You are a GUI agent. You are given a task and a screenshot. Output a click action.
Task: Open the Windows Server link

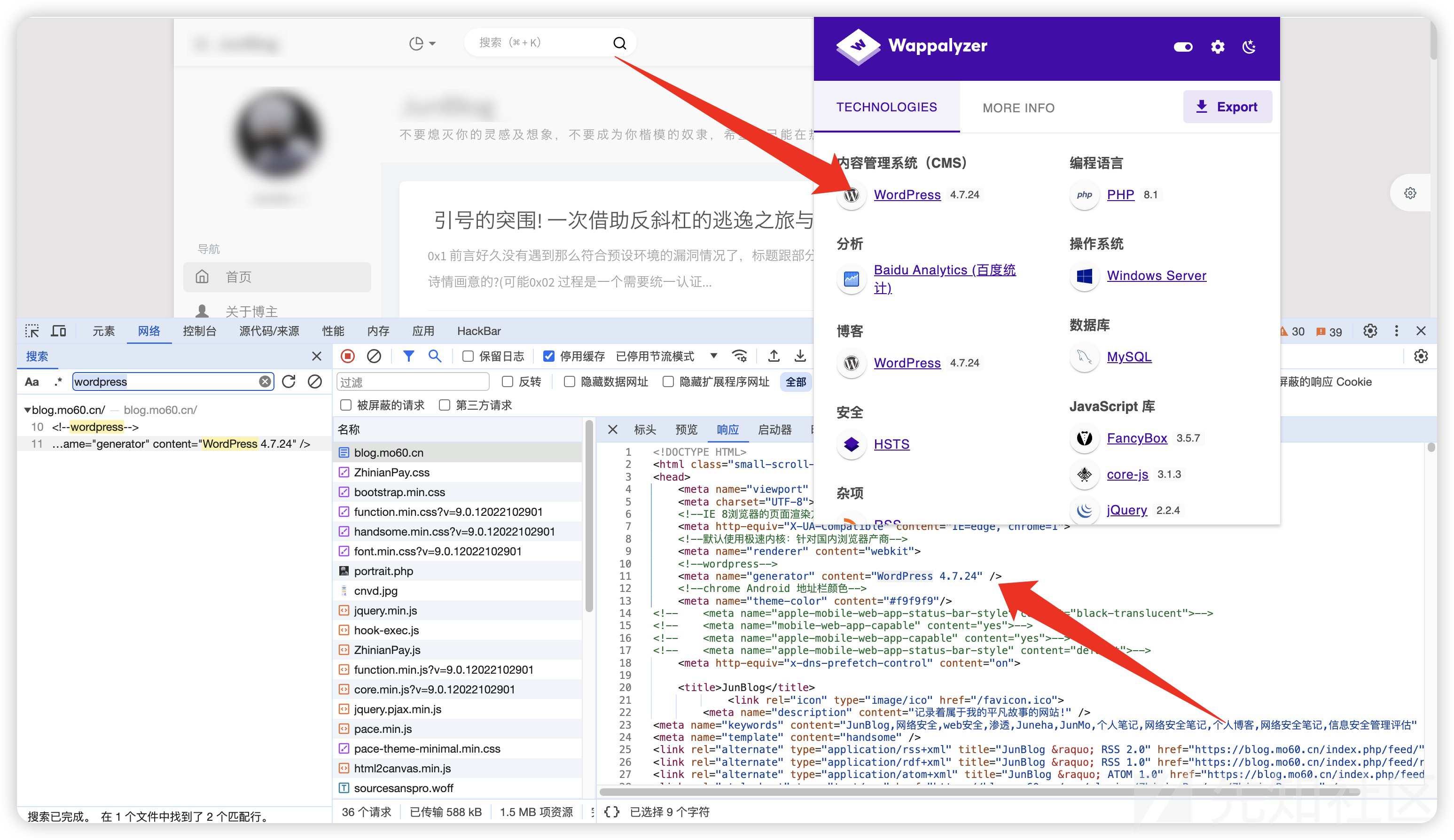coord(1156,275)
